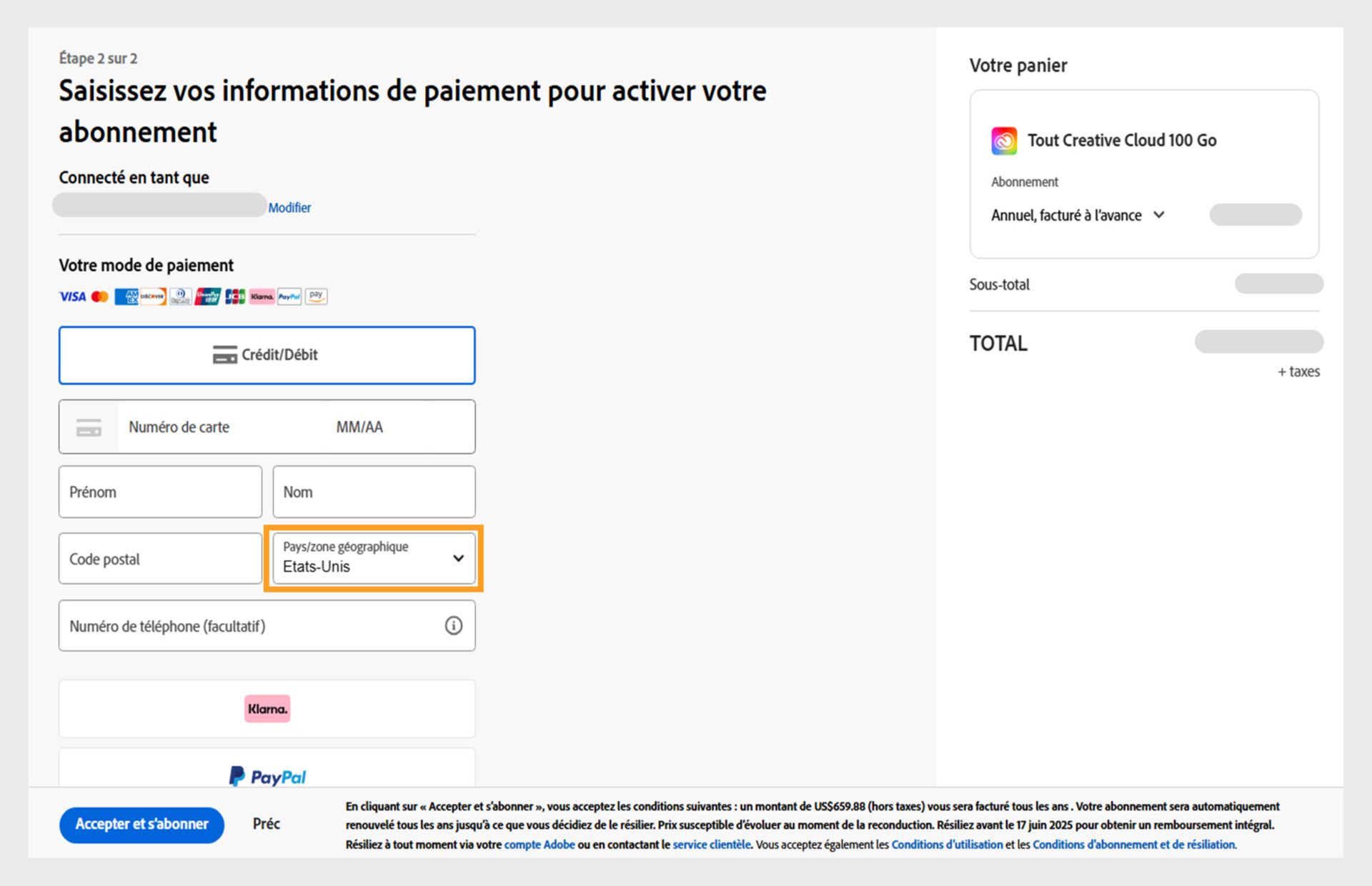Open the service clientèle link

[x=712, y=845]
